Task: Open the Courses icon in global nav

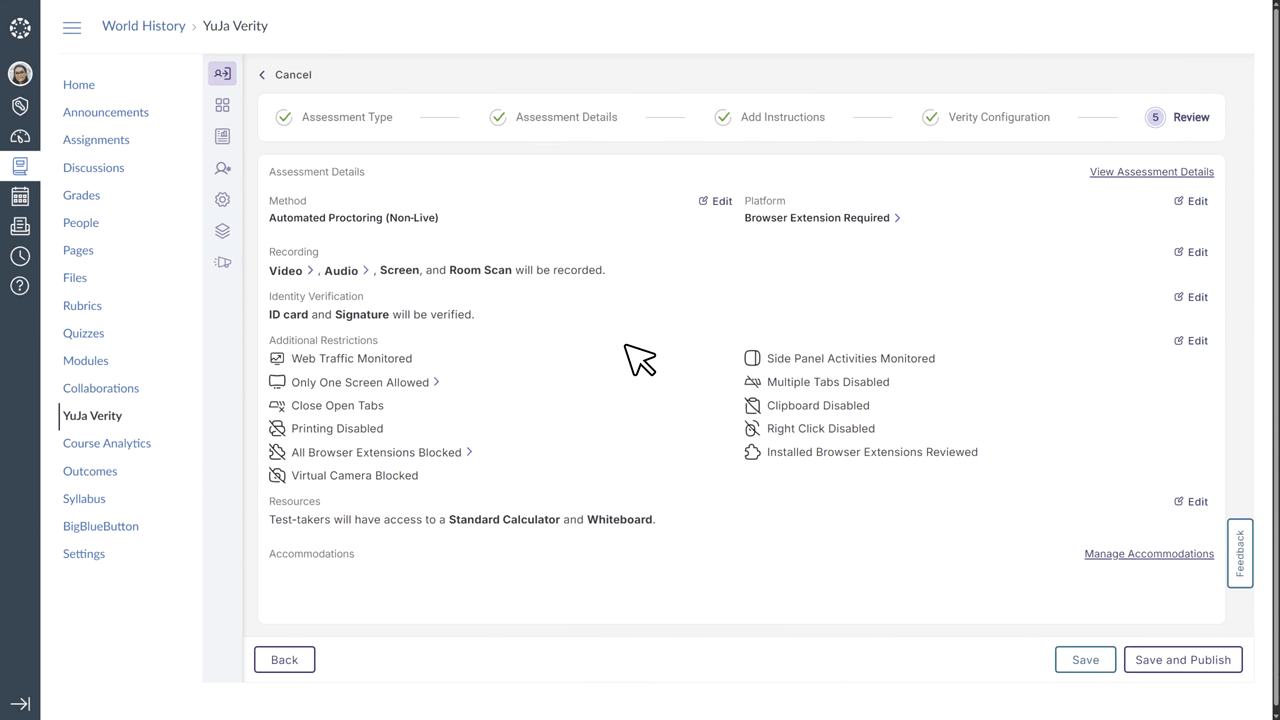Action: pos(20,167)
